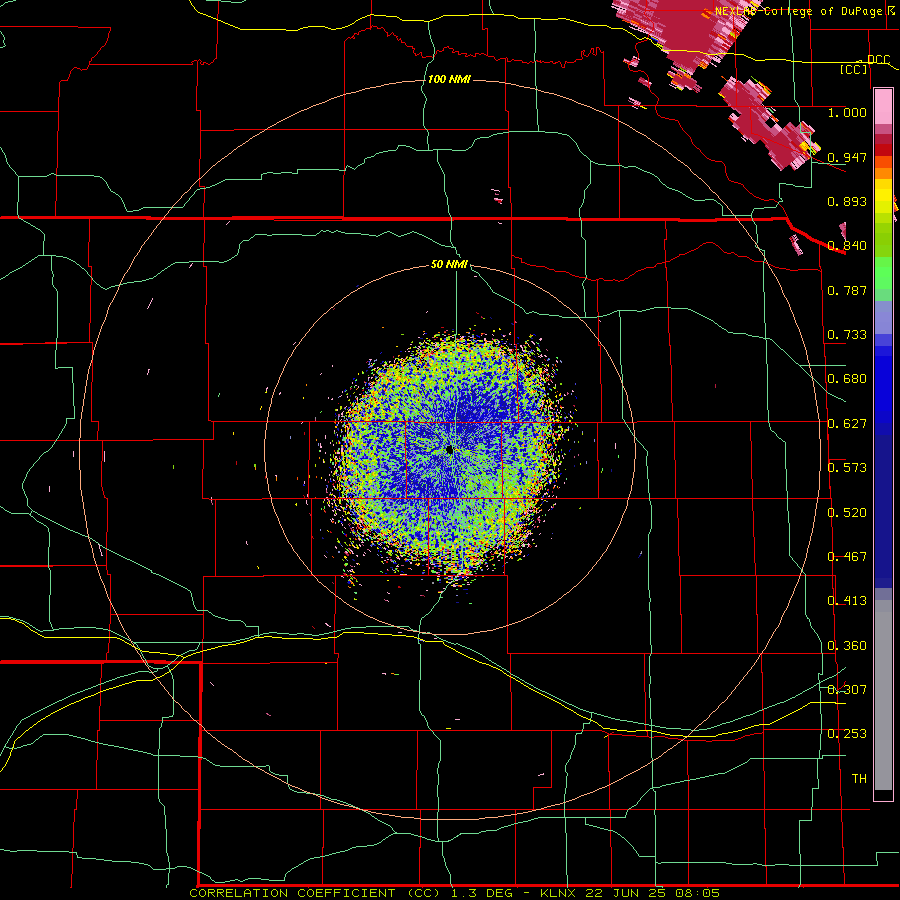
Task: Click the KLNX 22 JUN 25 08:05 timestamp
Action: [x=630, y=893]
